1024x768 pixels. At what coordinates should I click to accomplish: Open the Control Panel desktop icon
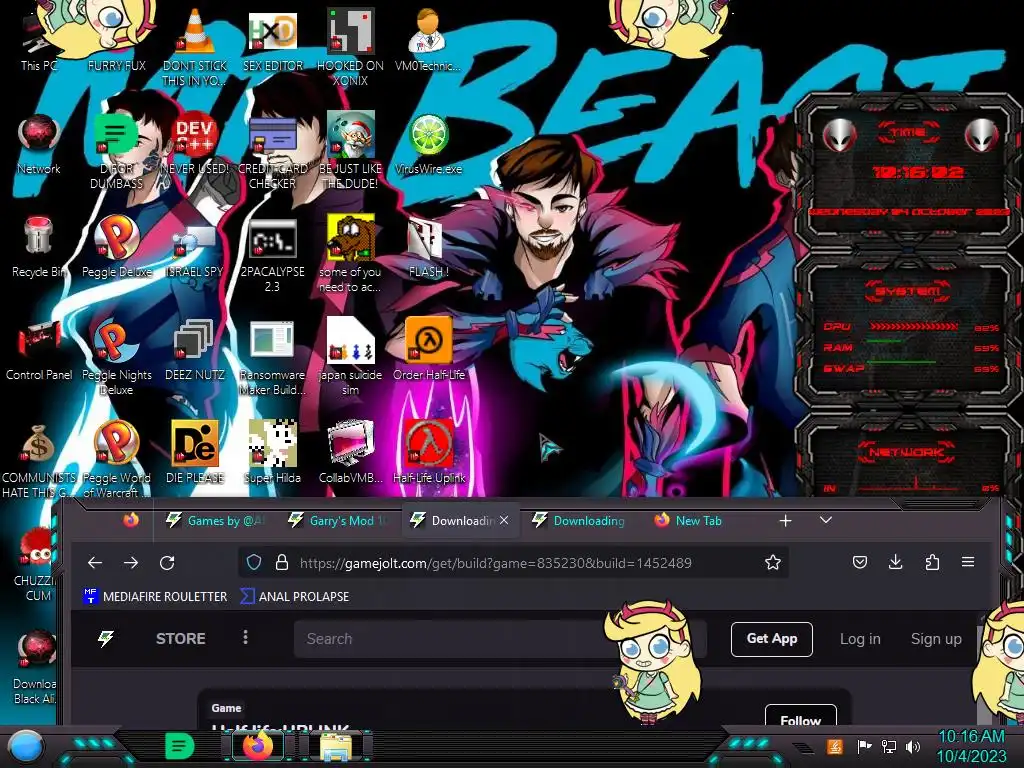(x=39, y=351)
